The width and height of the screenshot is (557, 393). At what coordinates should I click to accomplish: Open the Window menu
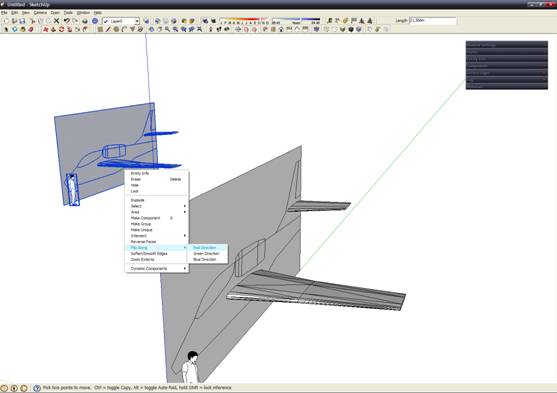pyautogui.click(x=83, y=12)
